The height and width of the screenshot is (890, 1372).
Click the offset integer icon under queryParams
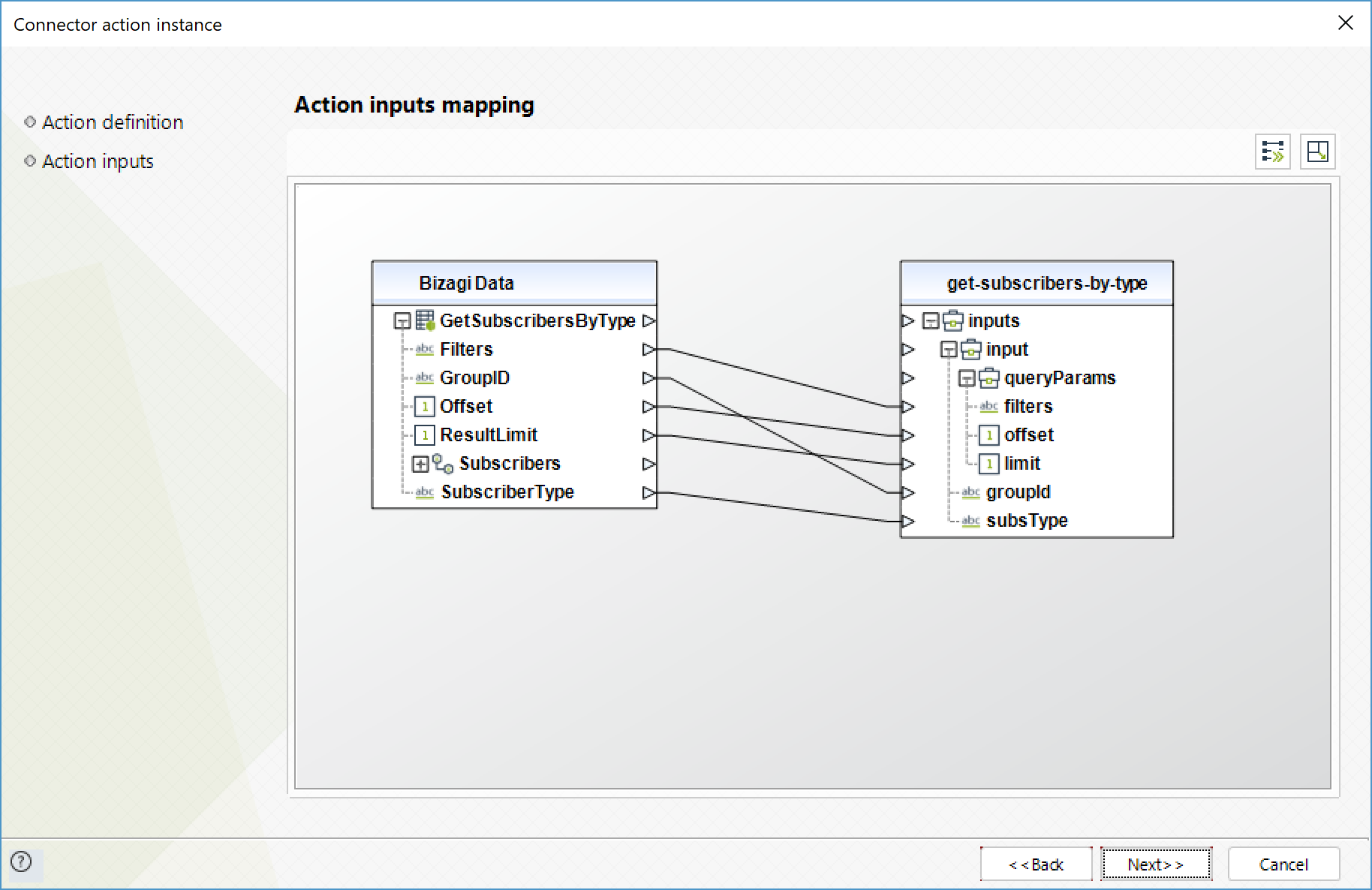click(989, 435)
